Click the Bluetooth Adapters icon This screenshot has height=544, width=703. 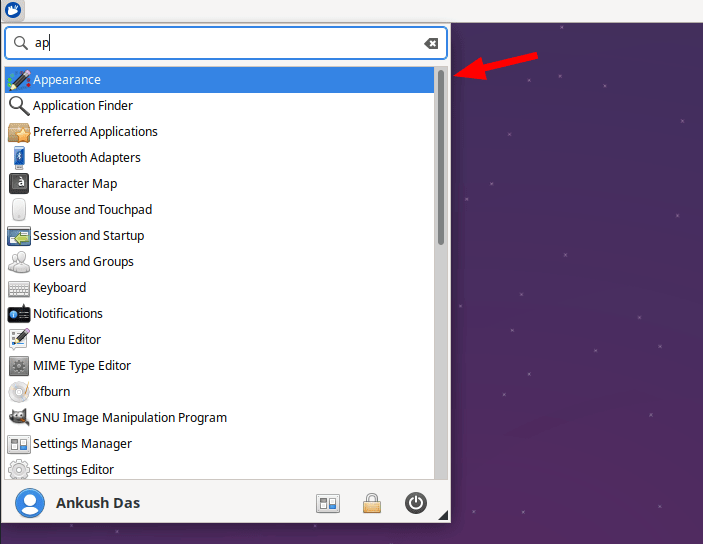coord(18,158)
